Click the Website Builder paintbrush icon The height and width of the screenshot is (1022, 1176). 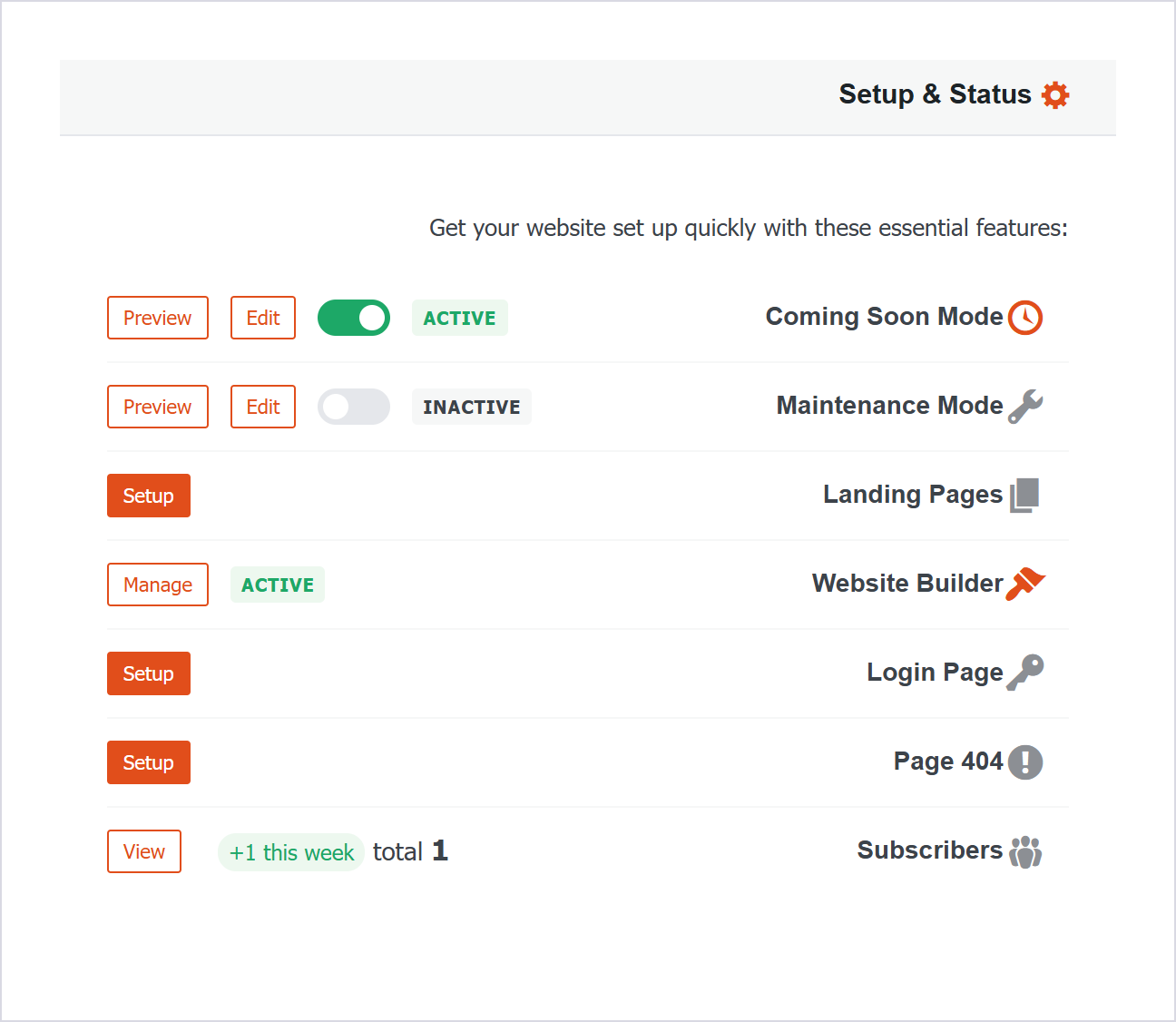tap(1025, 584)
